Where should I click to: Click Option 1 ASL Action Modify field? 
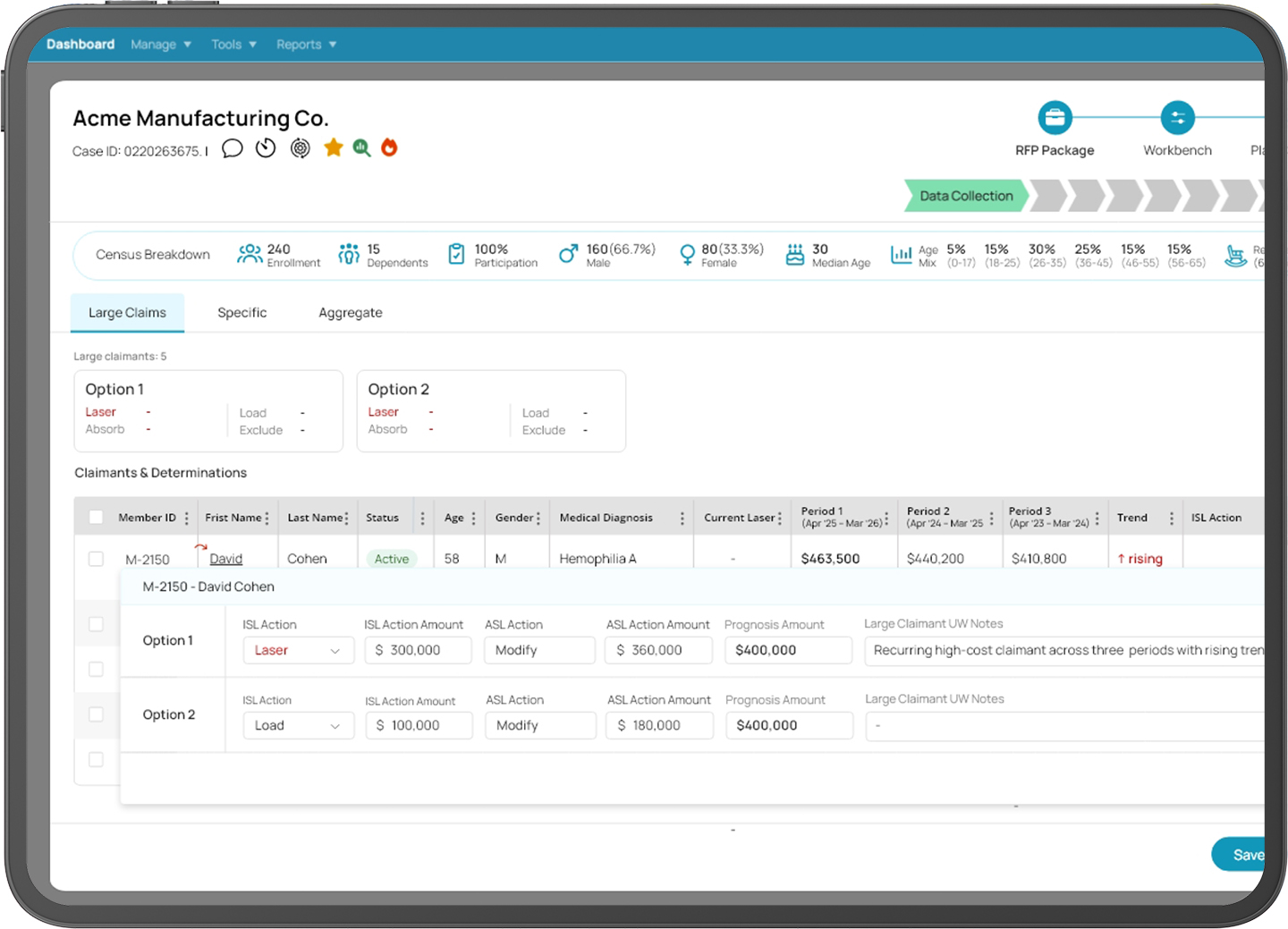(539, 650)
